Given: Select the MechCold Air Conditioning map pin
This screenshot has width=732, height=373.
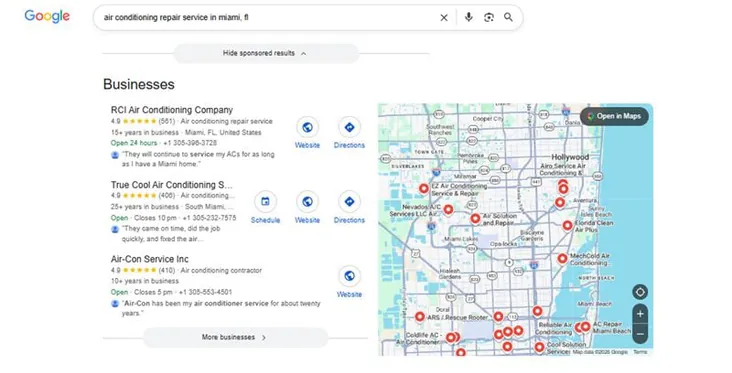Looking at the screenshot, I should 563,258.
